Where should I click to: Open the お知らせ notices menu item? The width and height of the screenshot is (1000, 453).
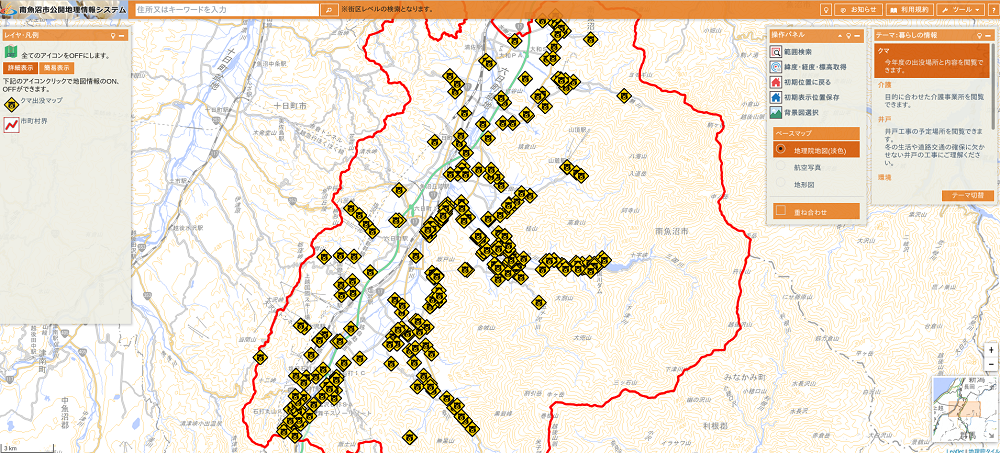859,9
